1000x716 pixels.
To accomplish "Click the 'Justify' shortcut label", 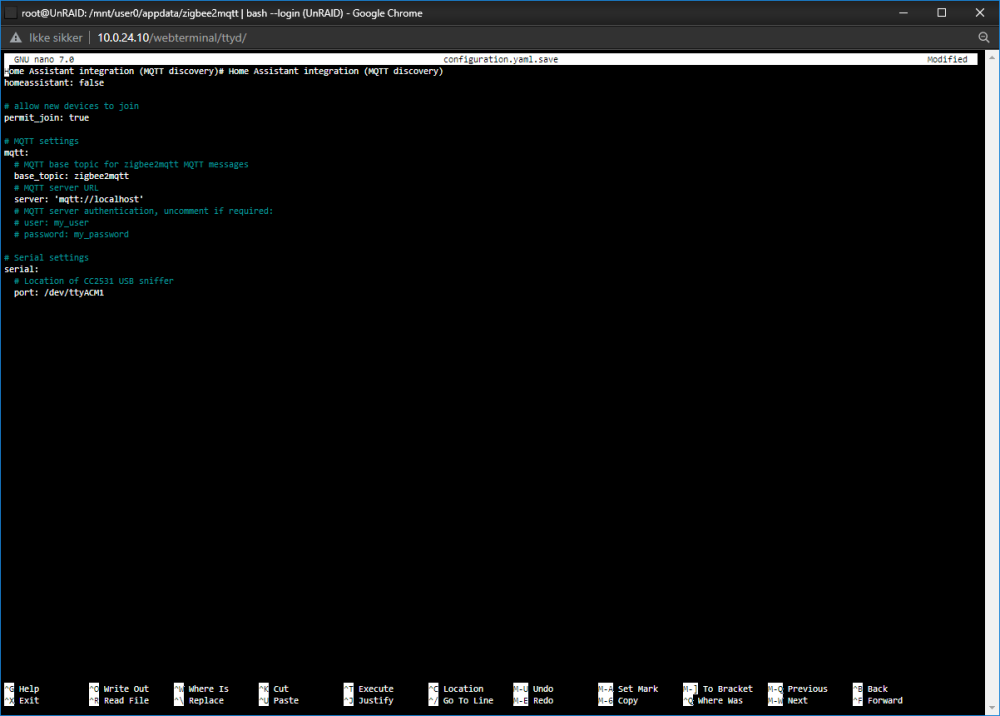I will pos(376,700).
